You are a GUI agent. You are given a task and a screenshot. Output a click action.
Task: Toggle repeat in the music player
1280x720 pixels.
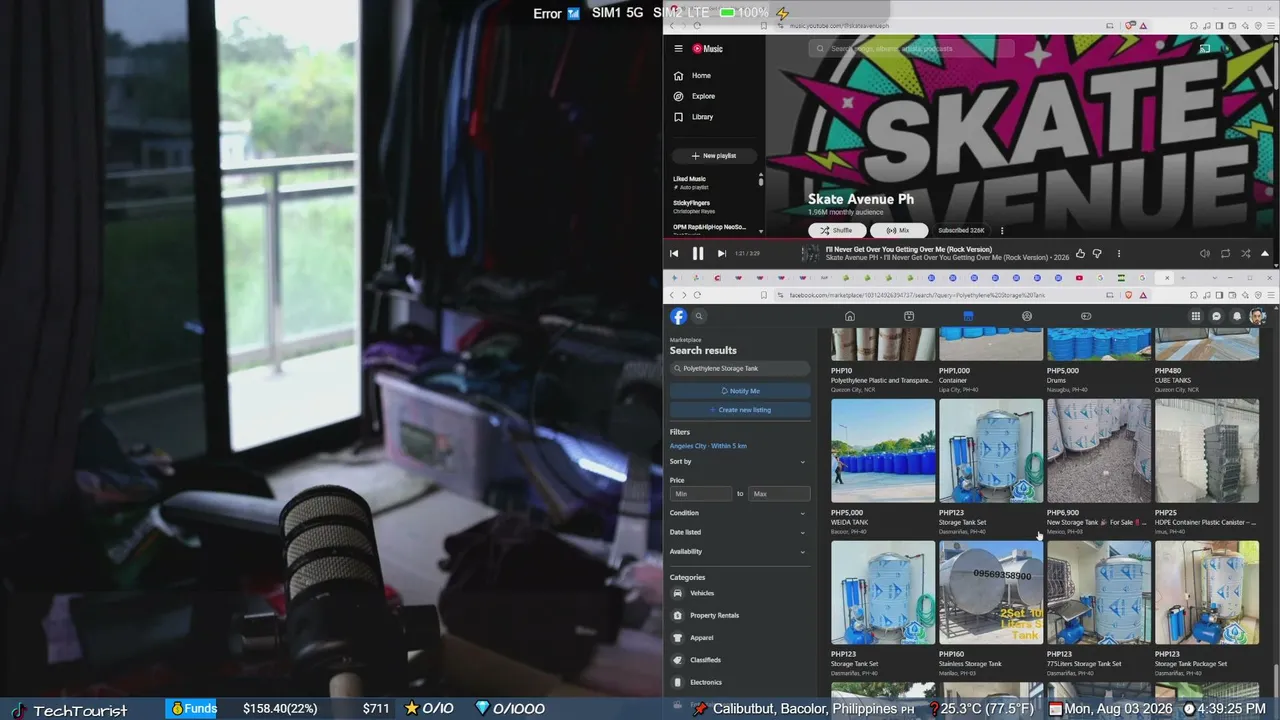point(1225,254)
